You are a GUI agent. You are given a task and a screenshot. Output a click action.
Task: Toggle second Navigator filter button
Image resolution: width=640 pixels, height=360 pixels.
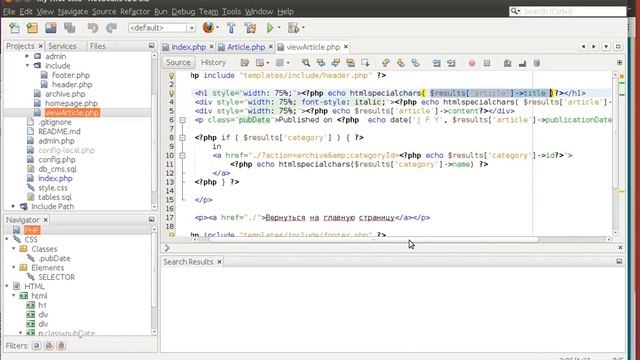pos(49,346)
